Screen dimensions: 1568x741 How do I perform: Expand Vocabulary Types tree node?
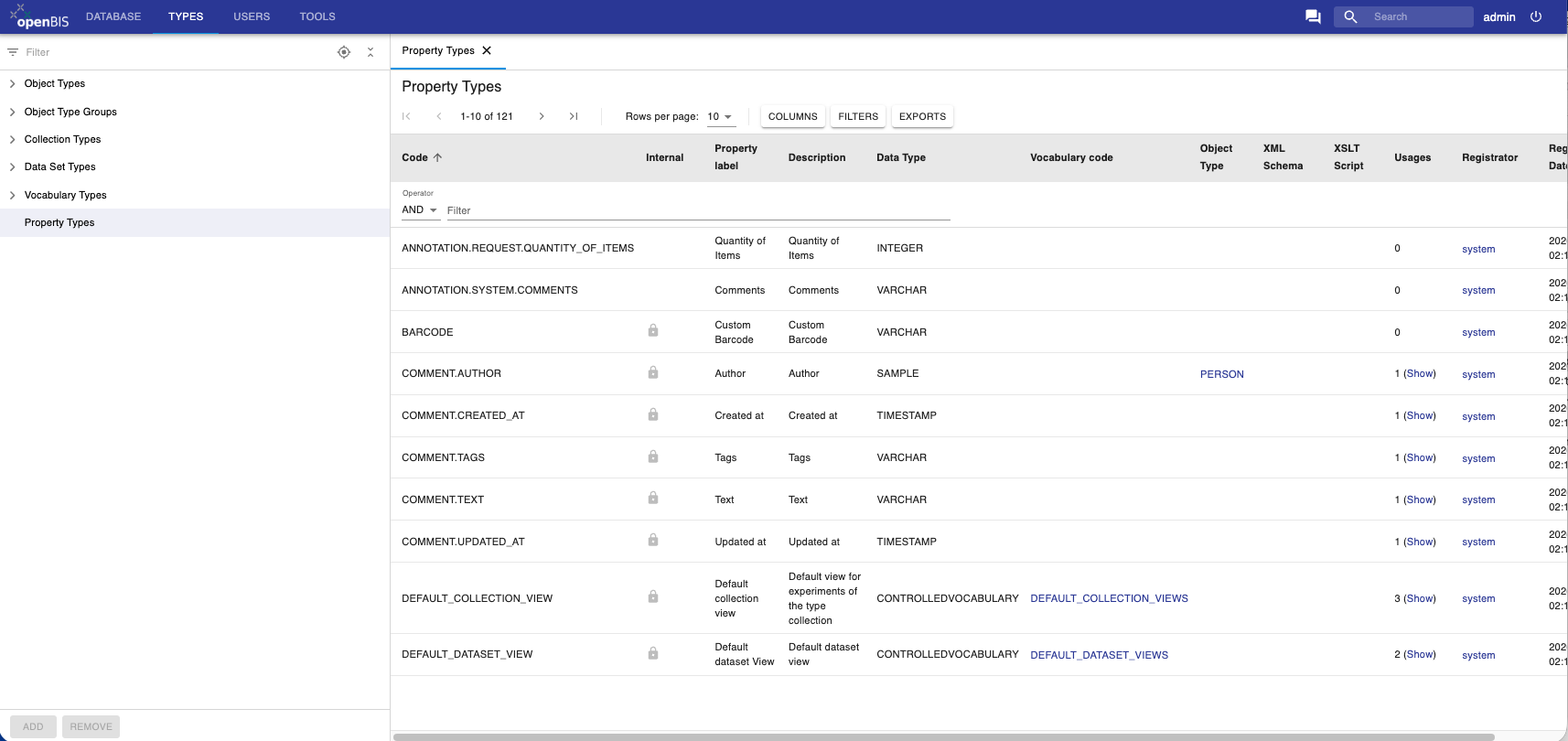[x=12, y=195]
